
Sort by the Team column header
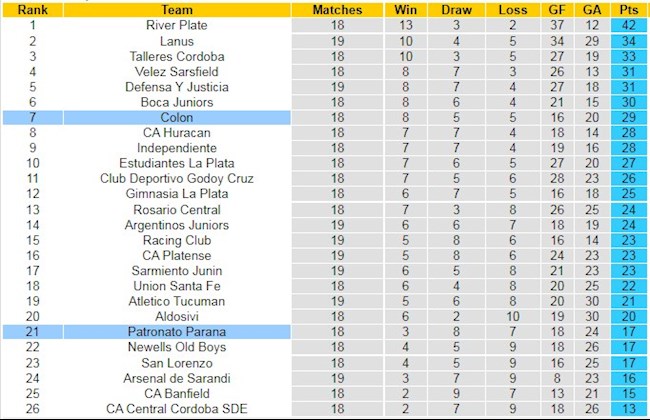coord(177,10)
